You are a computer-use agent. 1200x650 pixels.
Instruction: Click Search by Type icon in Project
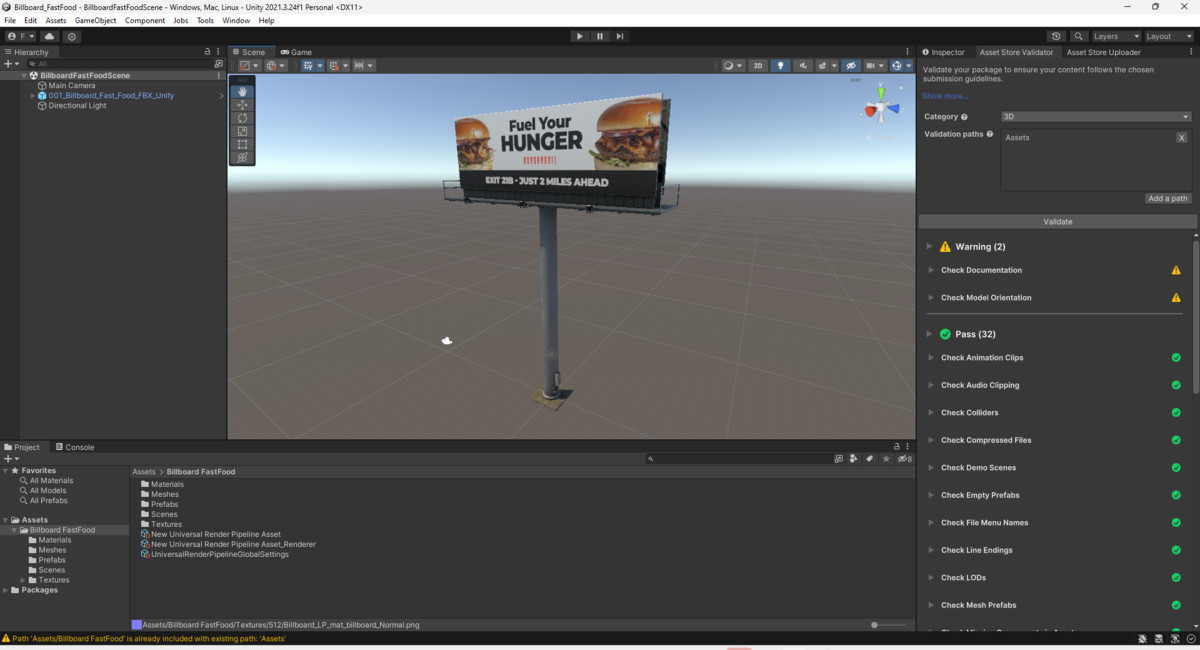point(854,459)
